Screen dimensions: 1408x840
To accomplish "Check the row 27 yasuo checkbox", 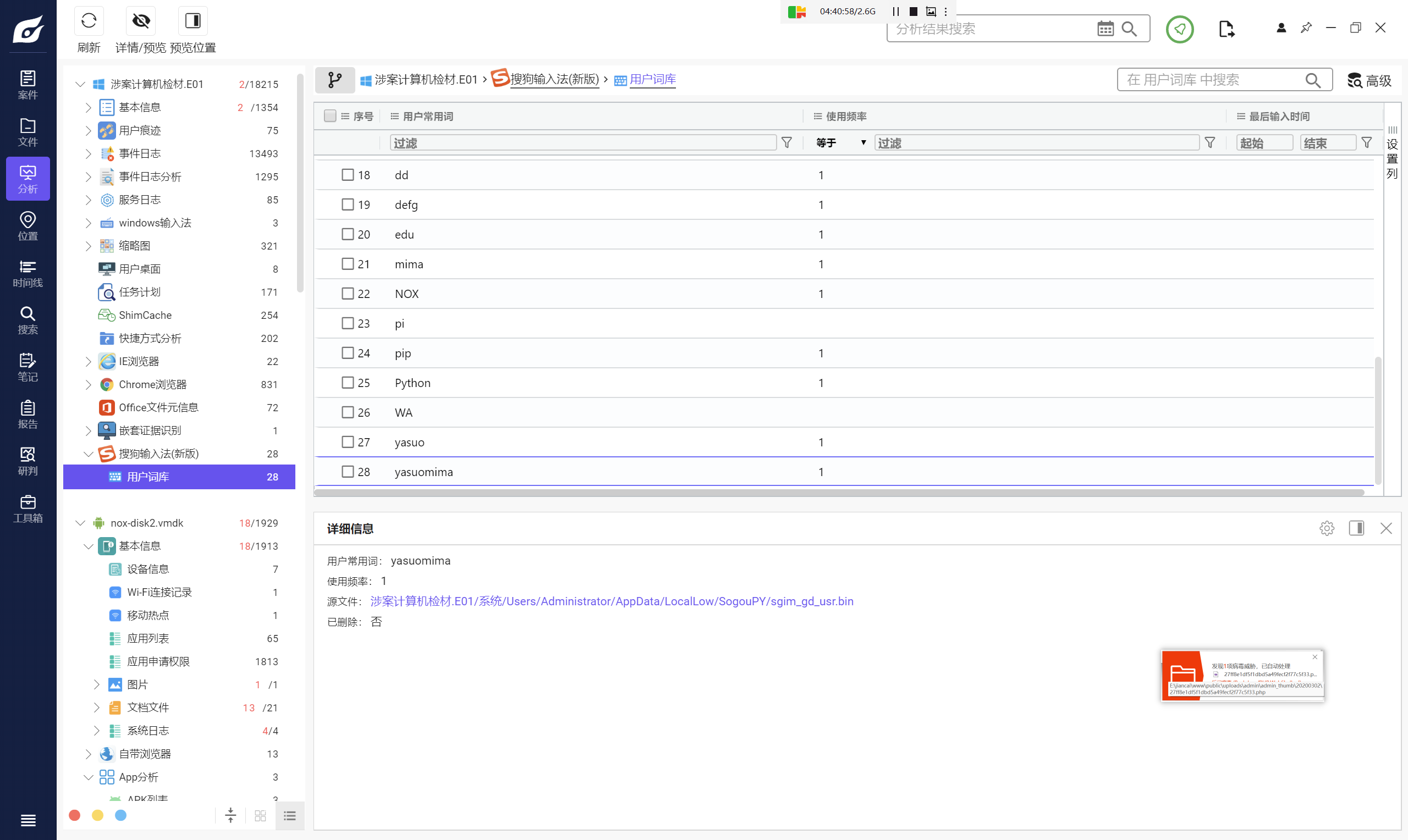I will pyautogui.click(x=348, y=442).
